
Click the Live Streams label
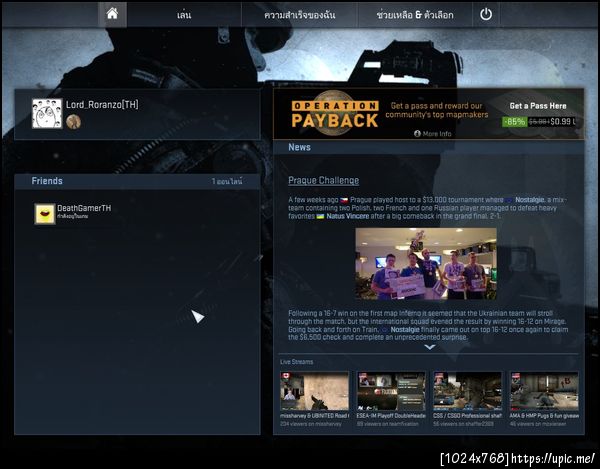[x=296, y=362]
